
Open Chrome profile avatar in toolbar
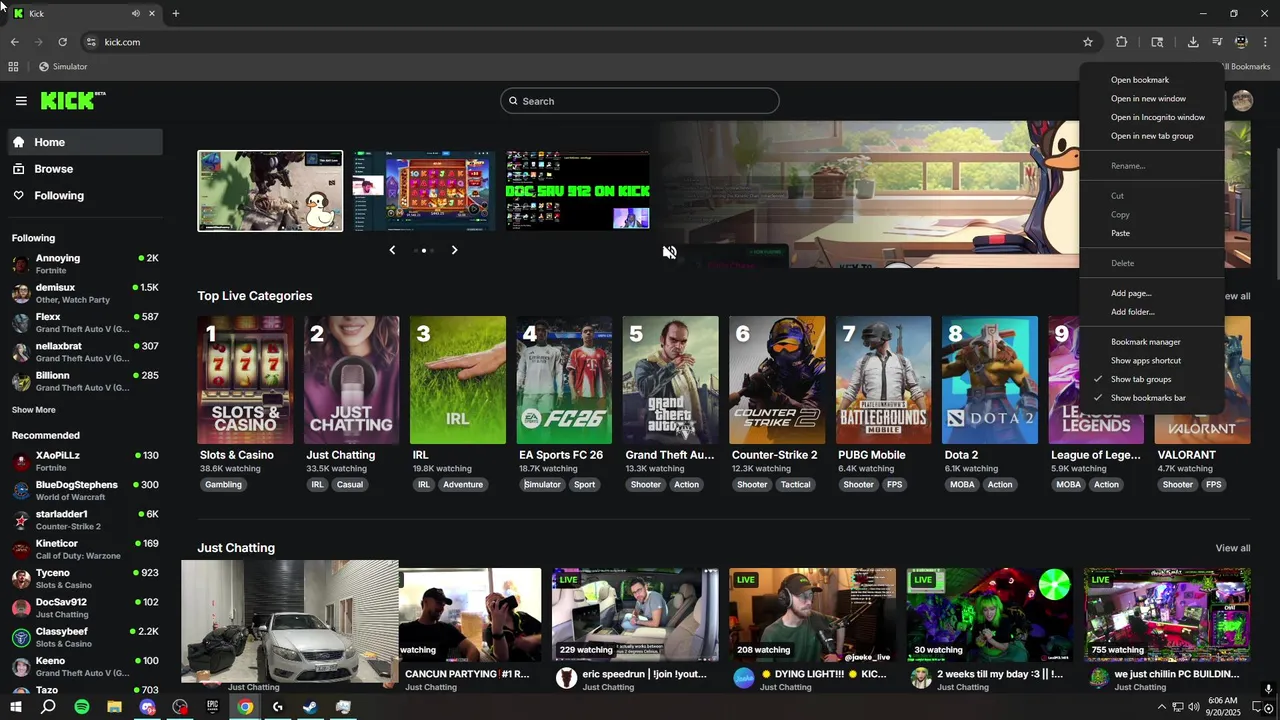coord(1241,42)
